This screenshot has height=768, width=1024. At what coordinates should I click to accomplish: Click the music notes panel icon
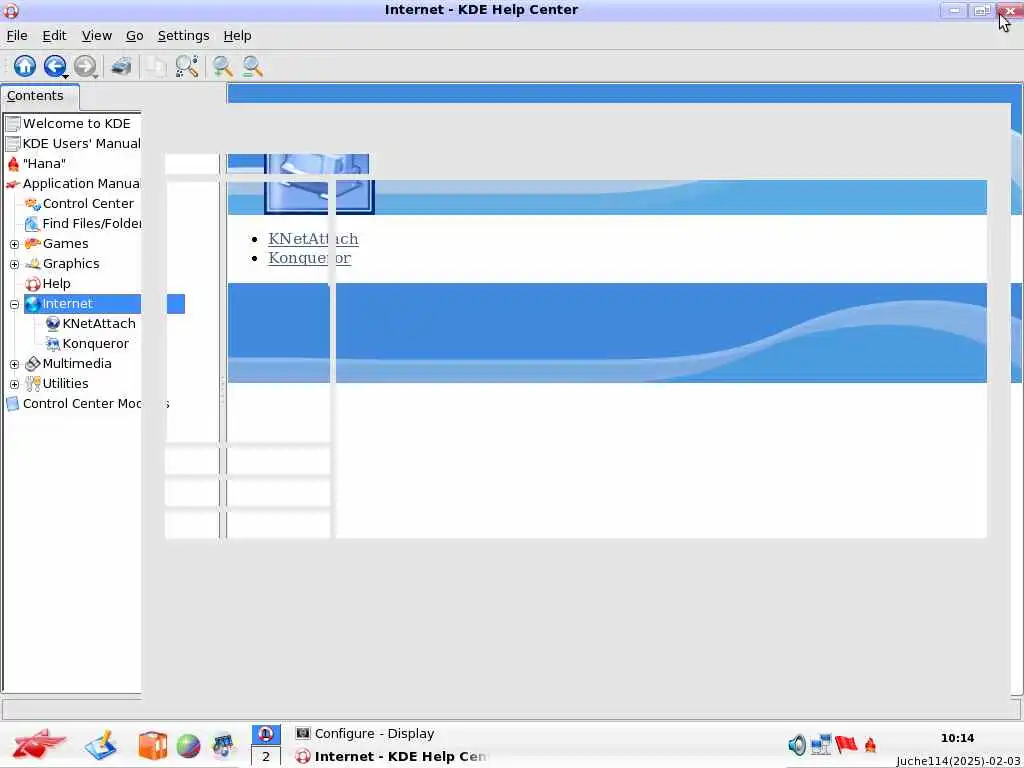[x=223, y=745]
